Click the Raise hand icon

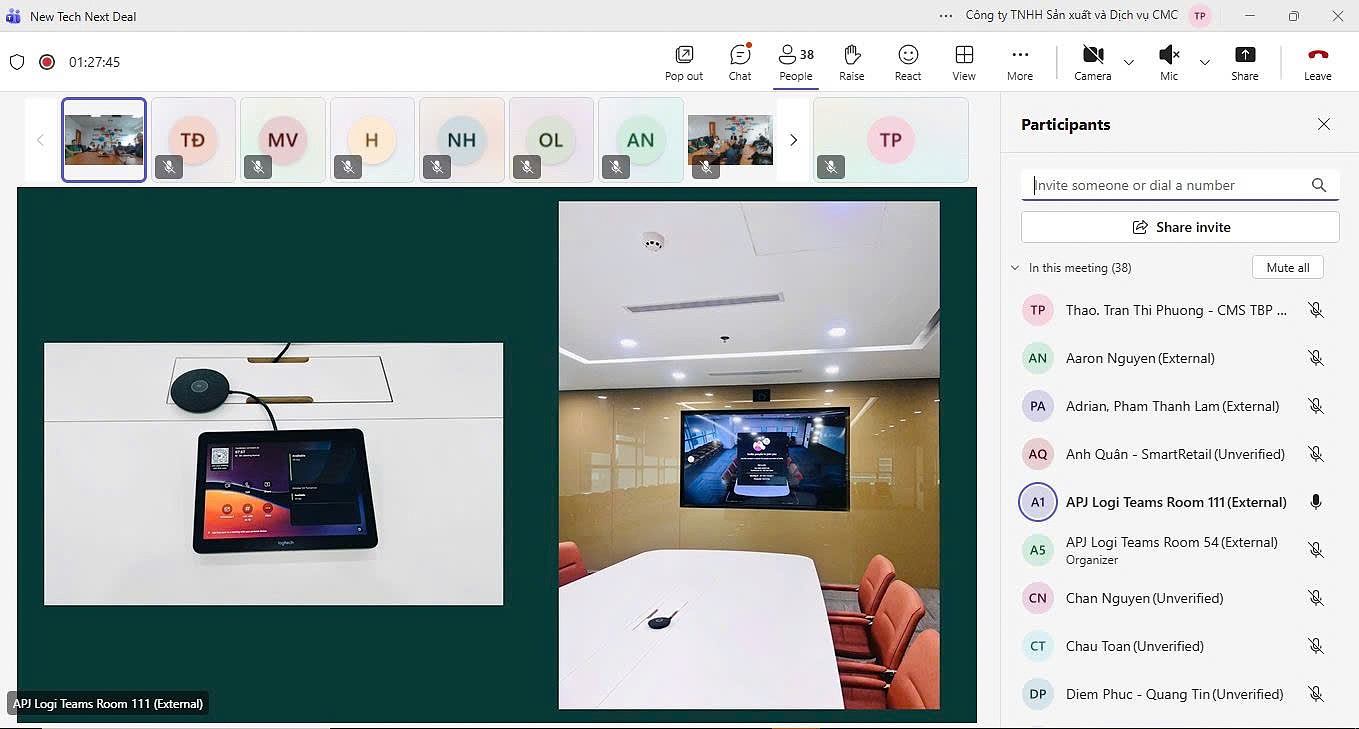click(851, 62)
